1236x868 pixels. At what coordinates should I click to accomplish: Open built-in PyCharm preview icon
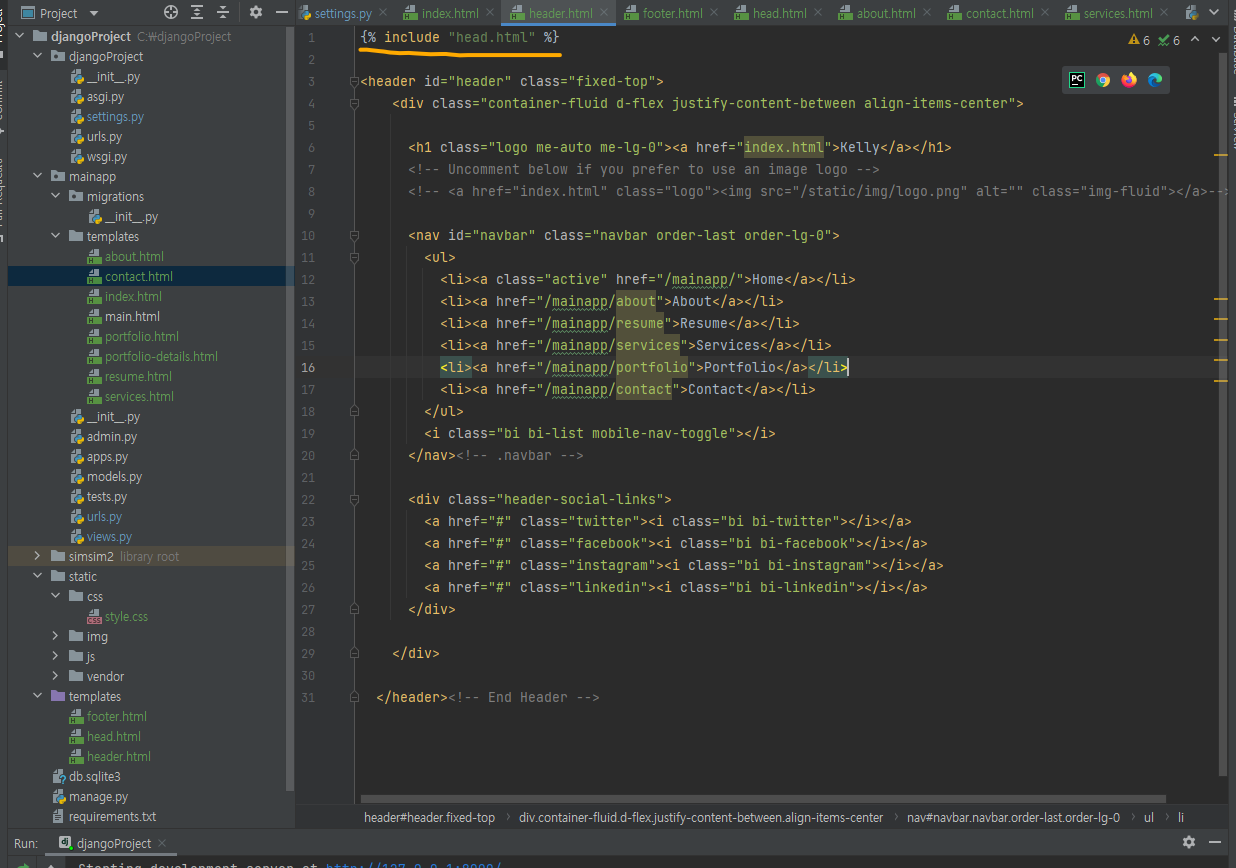pyautogui.click(x=1077, y=80)
